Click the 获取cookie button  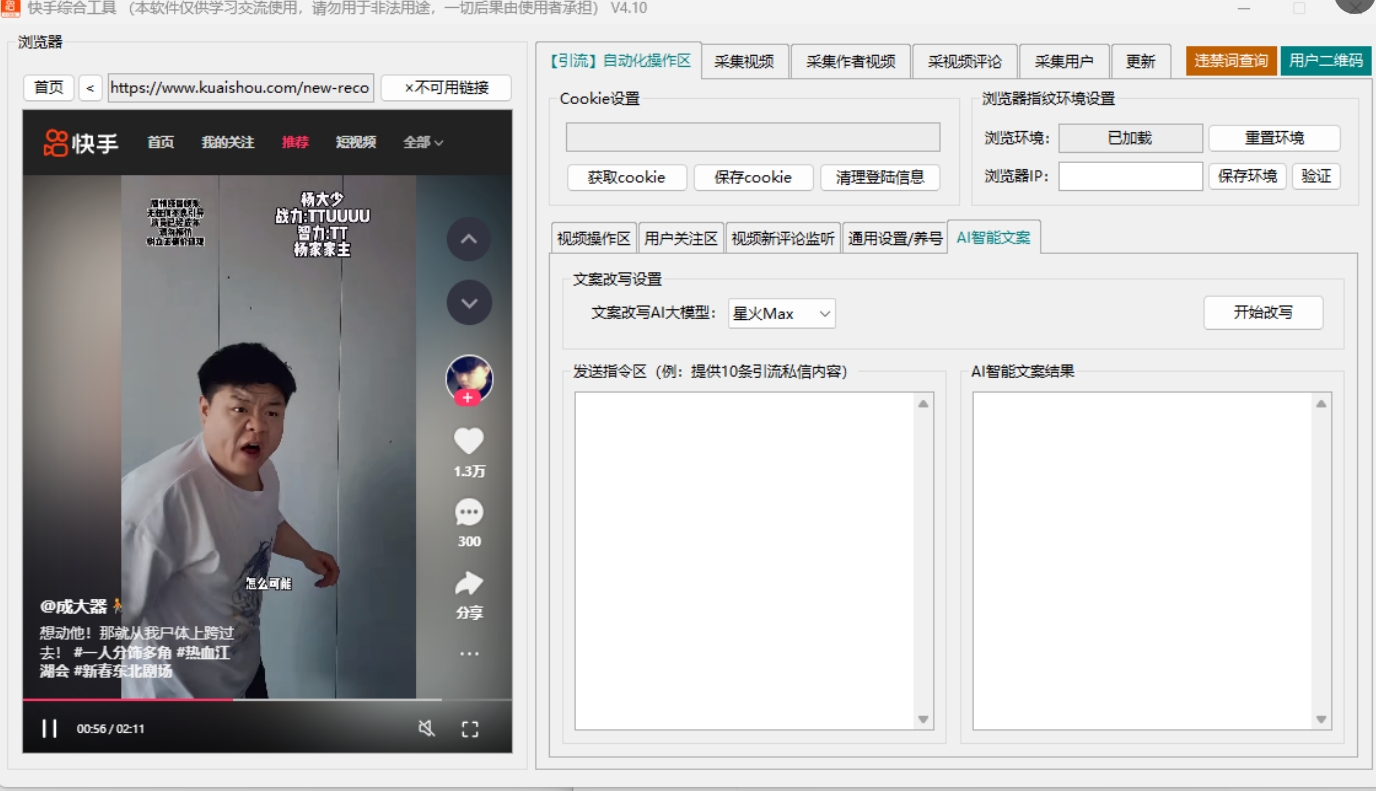(626, 178)
